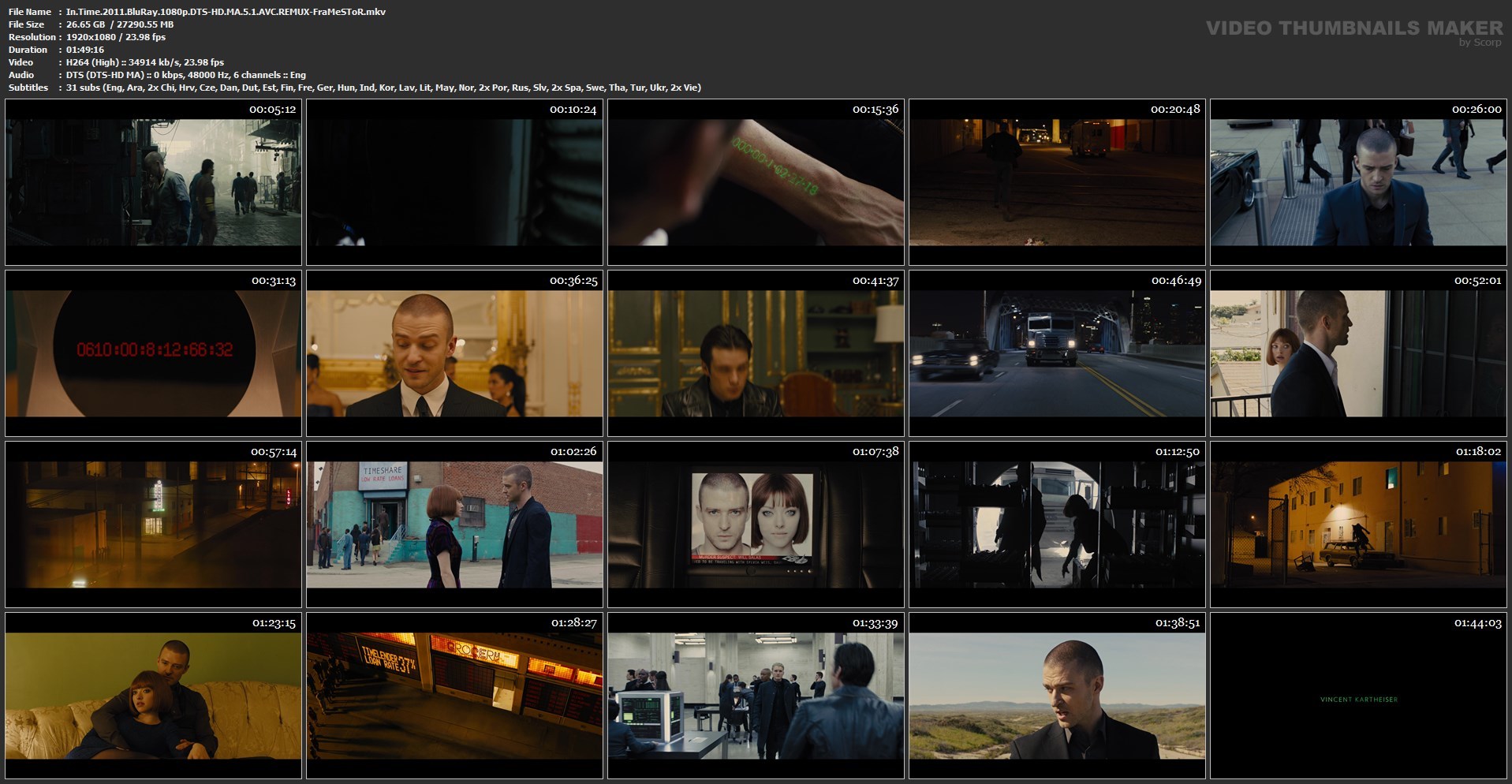Image resolution: width=1512 pixels, height=784 pixels.
Task: Open the wanted screen thumbnail at 01:07:38
Action: [756, 525]
